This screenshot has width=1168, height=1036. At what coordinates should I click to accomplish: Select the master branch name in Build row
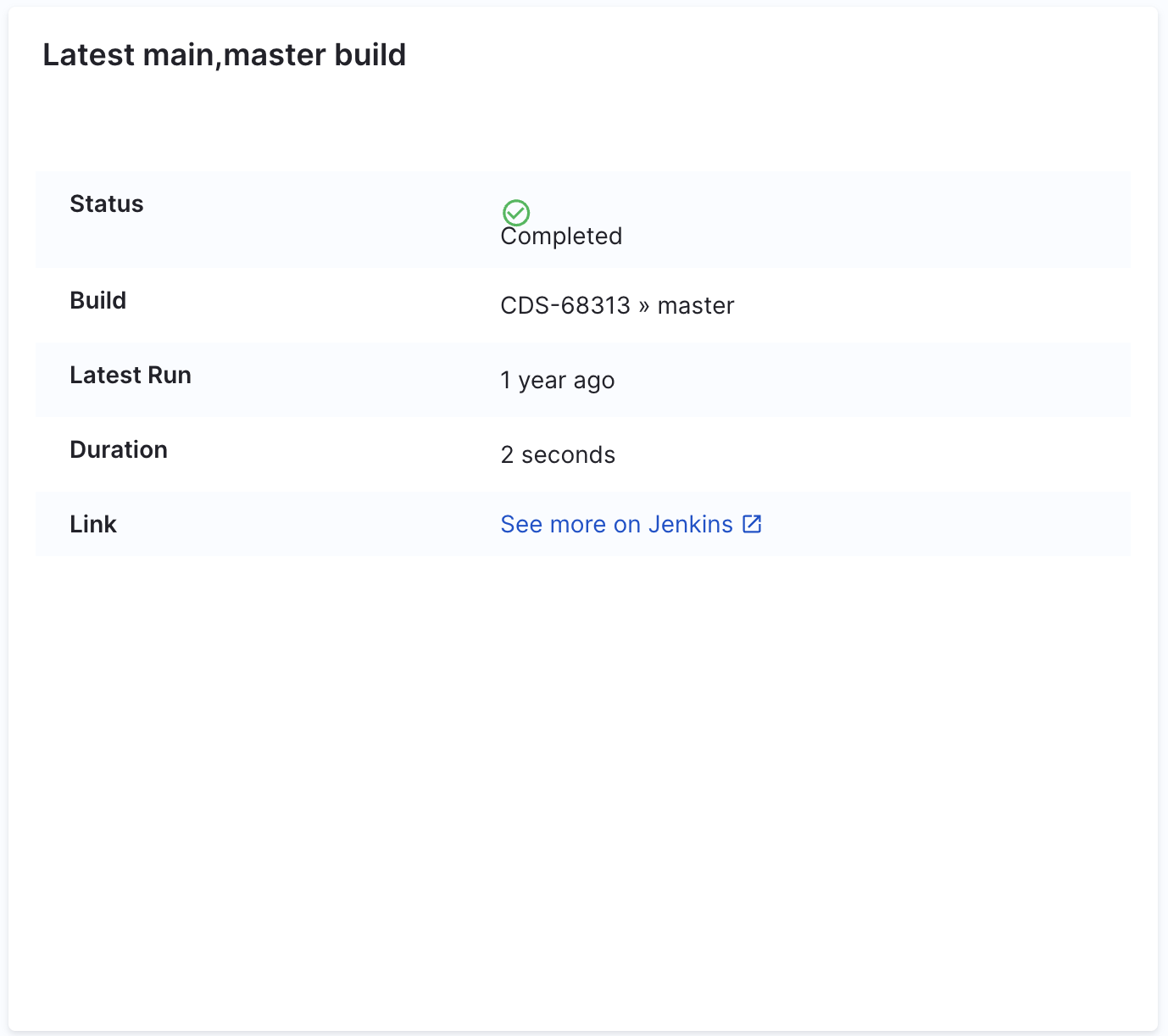click(x=696, y=305)
